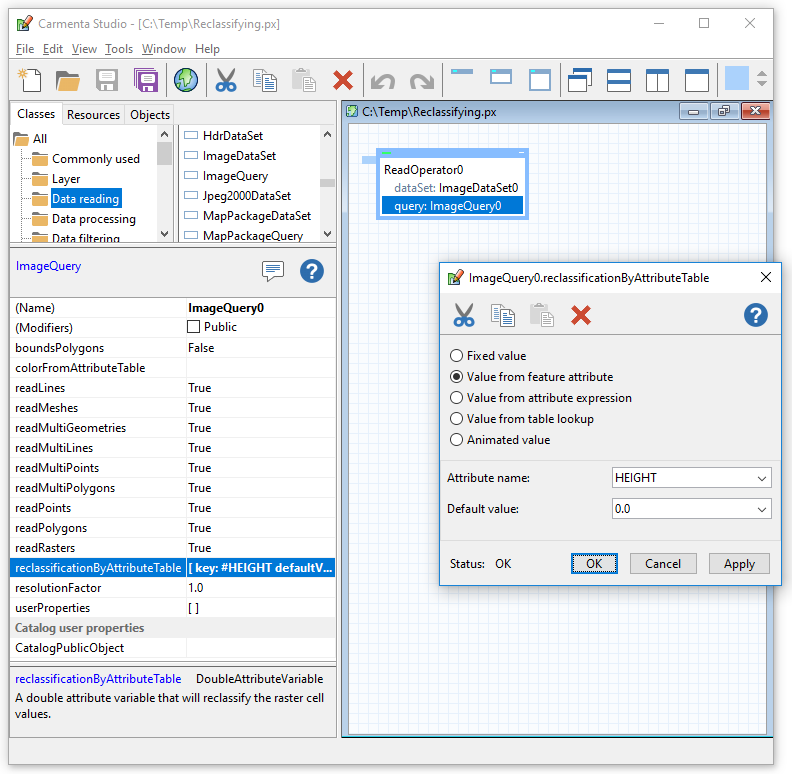Open help via dialog question mark icon
Viewport: 792px width, 774px height.
coord(755,316)
